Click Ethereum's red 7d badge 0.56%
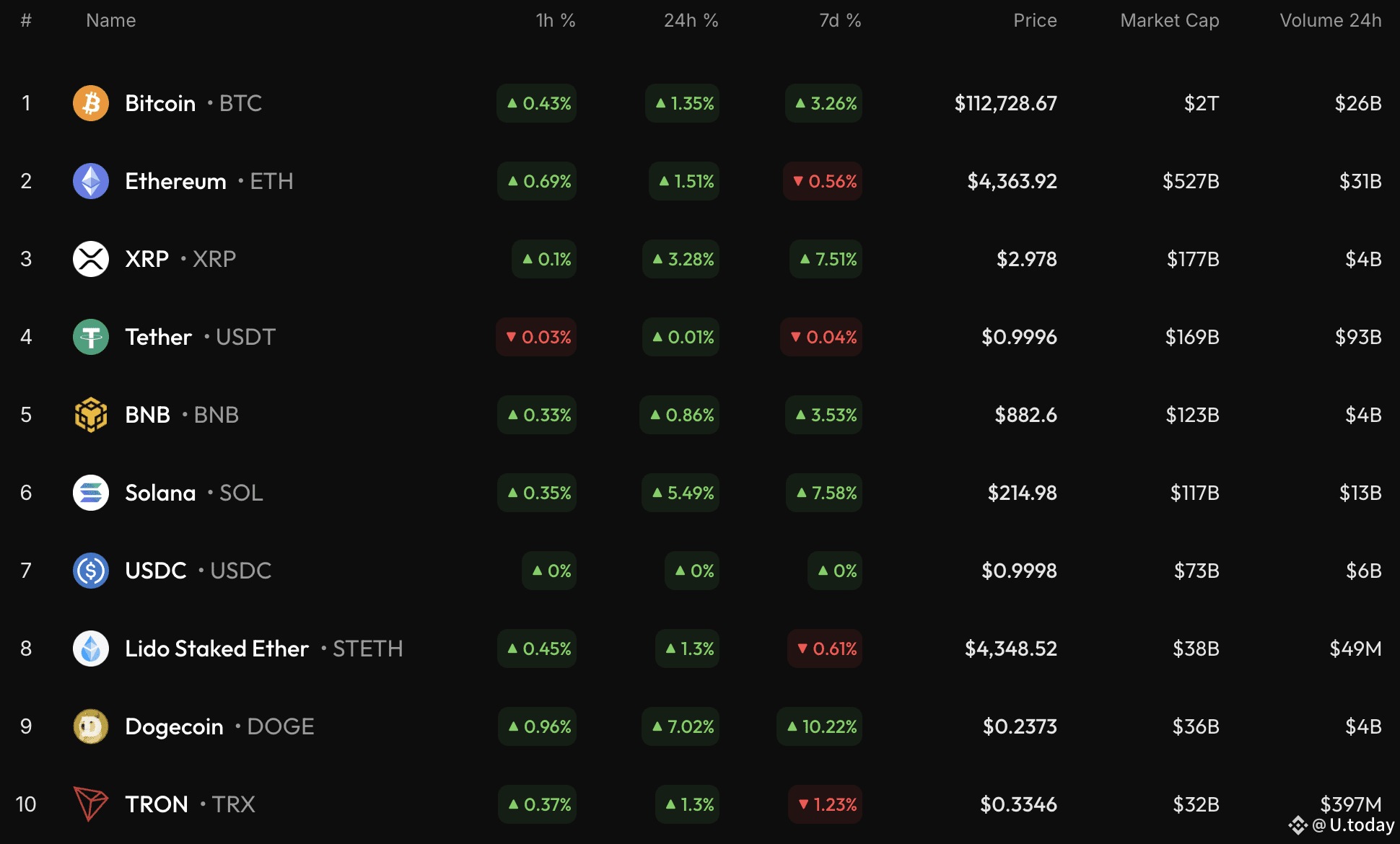 pos(823,181)
